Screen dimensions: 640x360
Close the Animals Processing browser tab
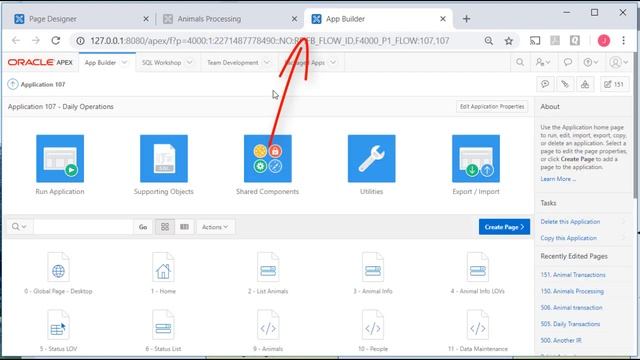click(294, 19)
